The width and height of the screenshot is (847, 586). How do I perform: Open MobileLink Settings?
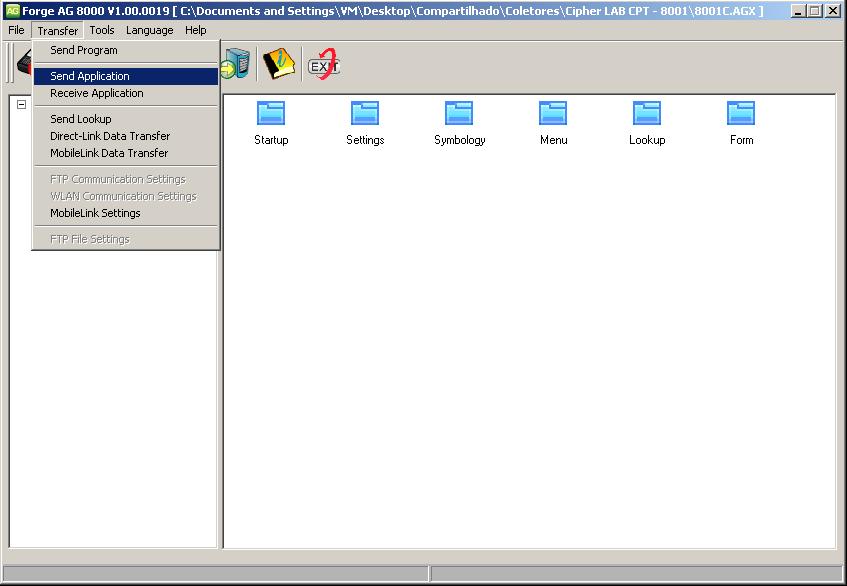[x=126, y=213]
